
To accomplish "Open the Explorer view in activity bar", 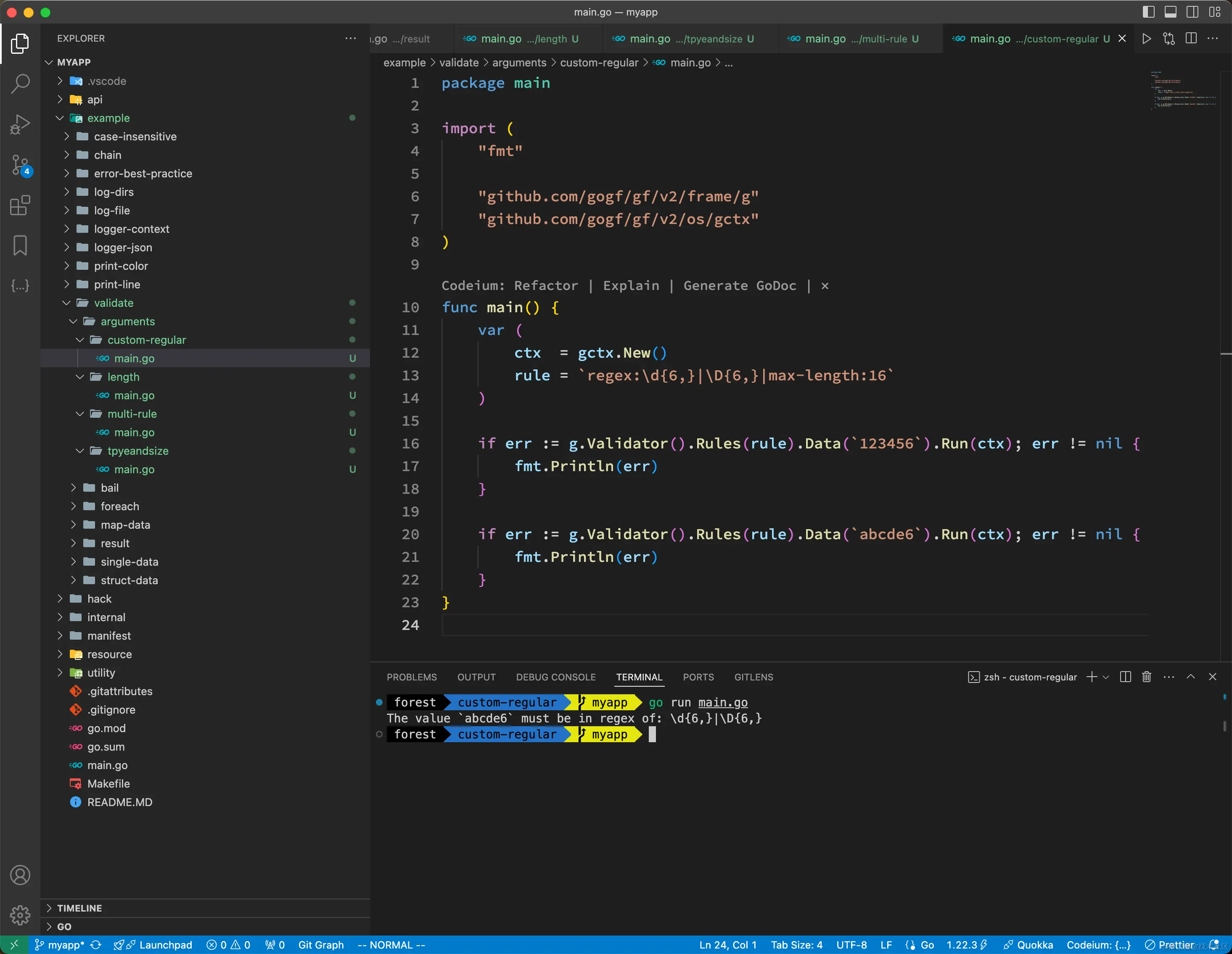I will [20, 43].
